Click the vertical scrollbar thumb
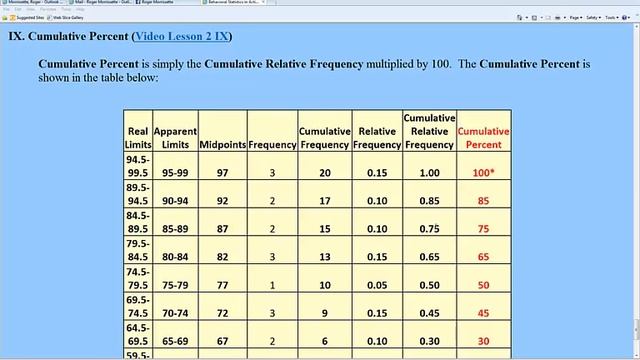The image size is (640, 360). [x=637, y=329]
